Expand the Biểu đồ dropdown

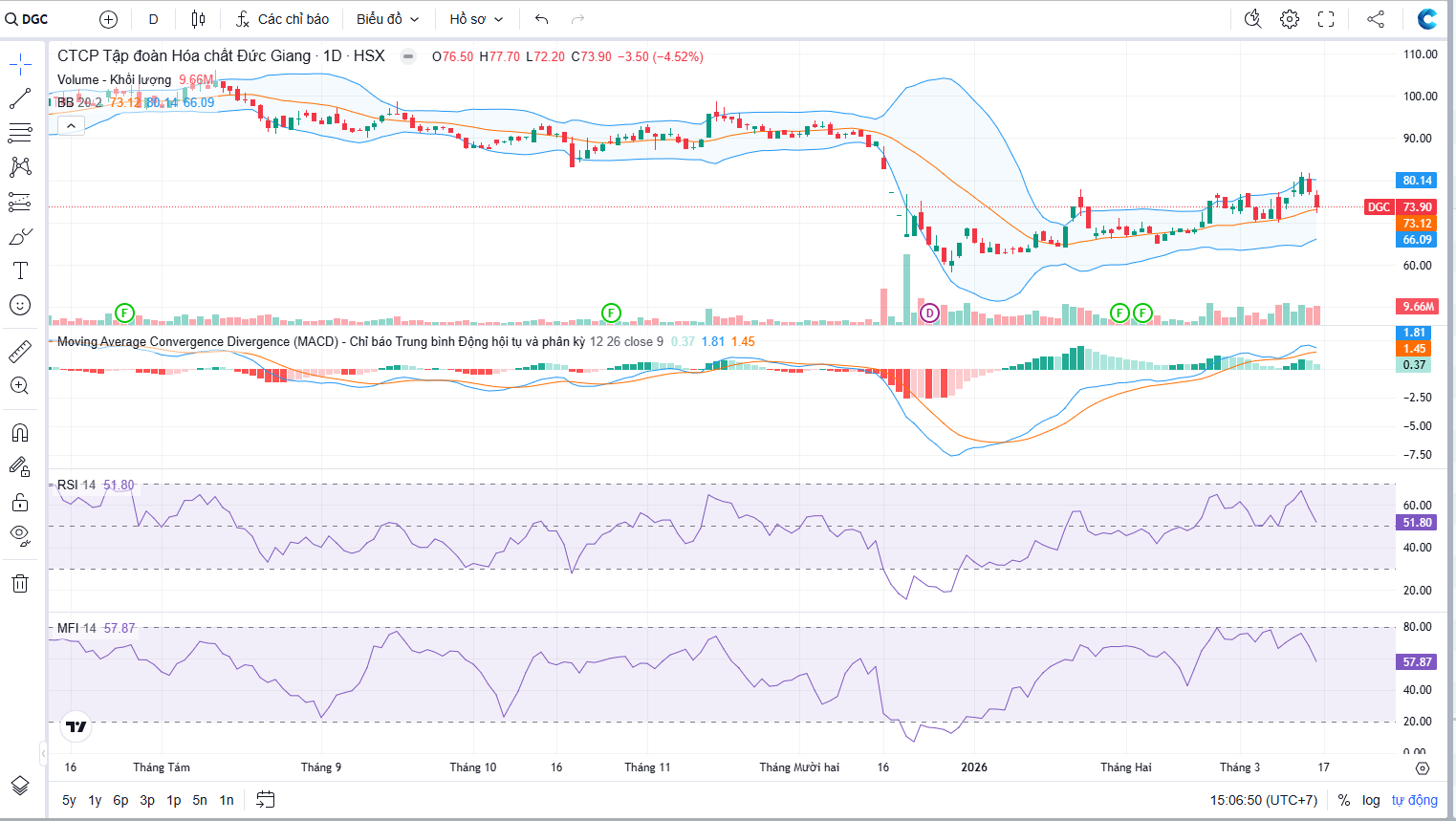tap(387, 19)
